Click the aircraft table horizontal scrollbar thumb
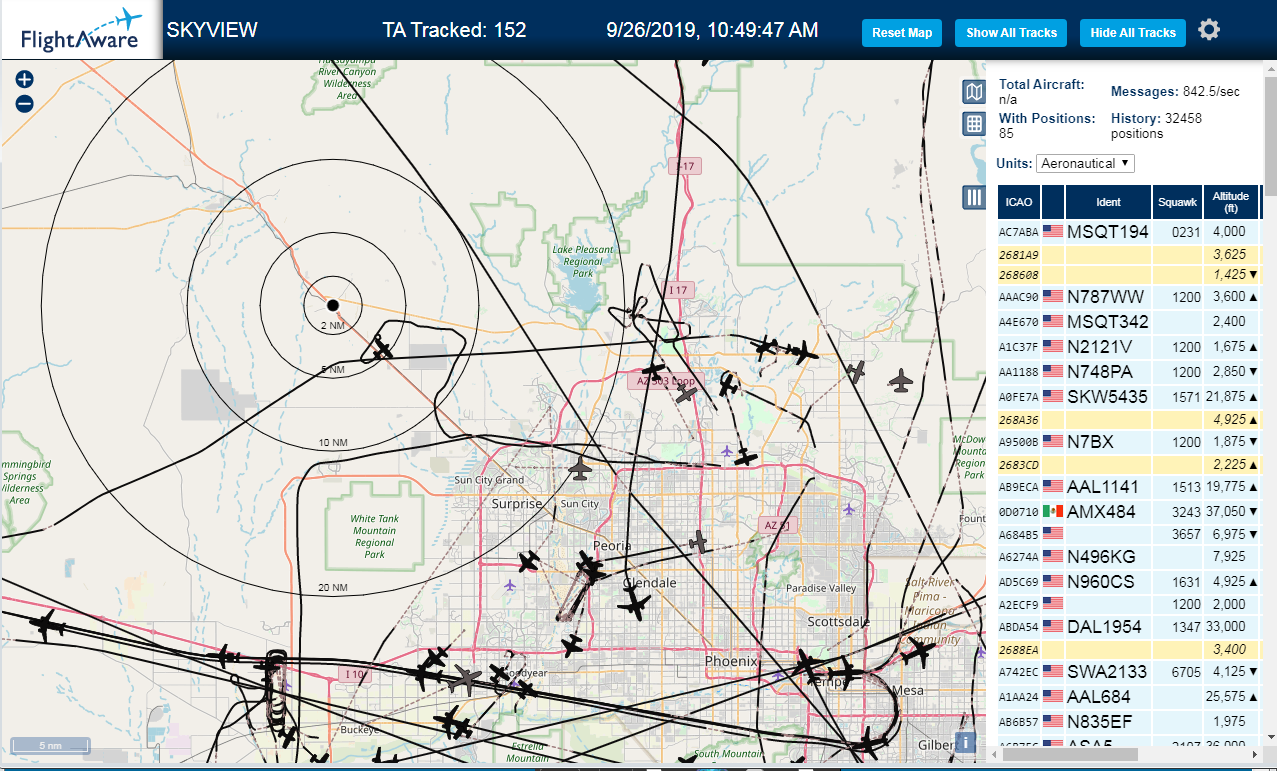 tap(1070, 754)
